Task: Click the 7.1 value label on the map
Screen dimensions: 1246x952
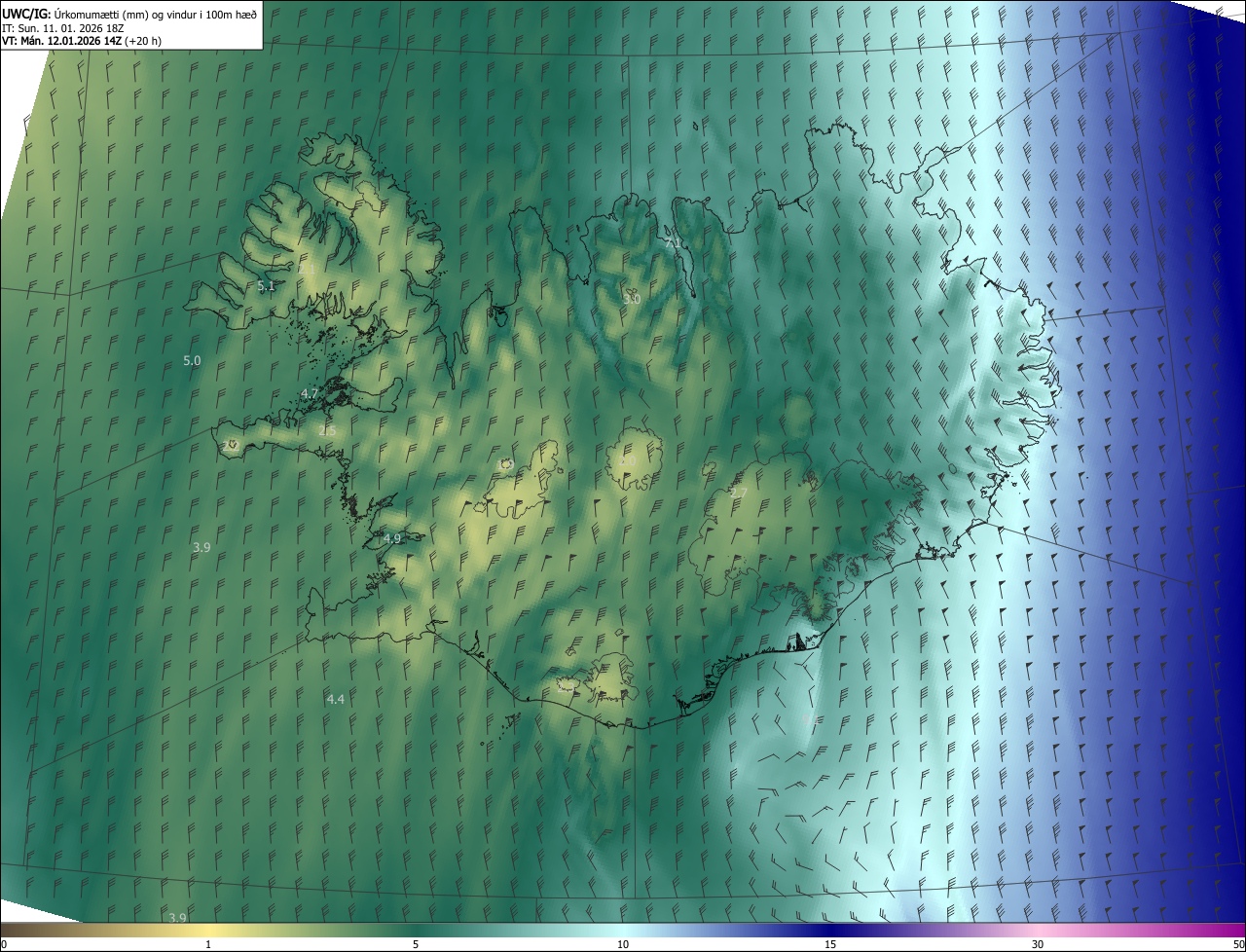Action: [x=674, y=241]
